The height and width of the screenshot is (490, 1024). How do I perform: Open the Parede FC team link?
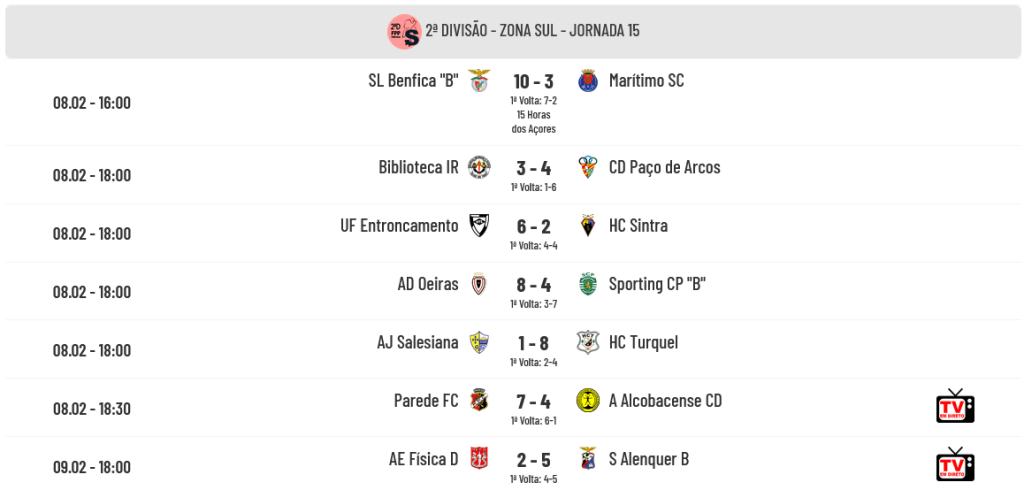tap(426, 400)
